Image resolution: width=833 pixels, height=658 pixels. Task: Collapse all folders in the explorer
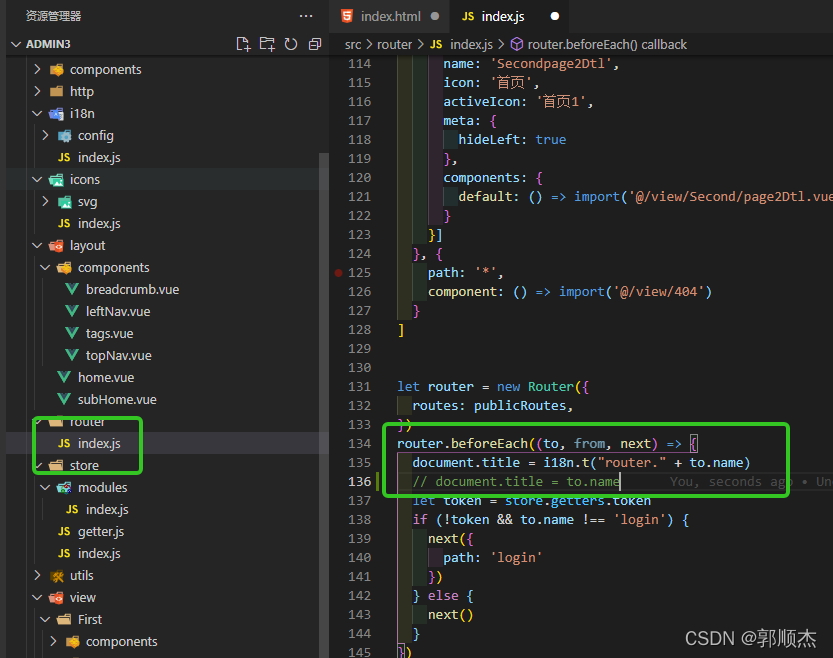click(315, 44)
